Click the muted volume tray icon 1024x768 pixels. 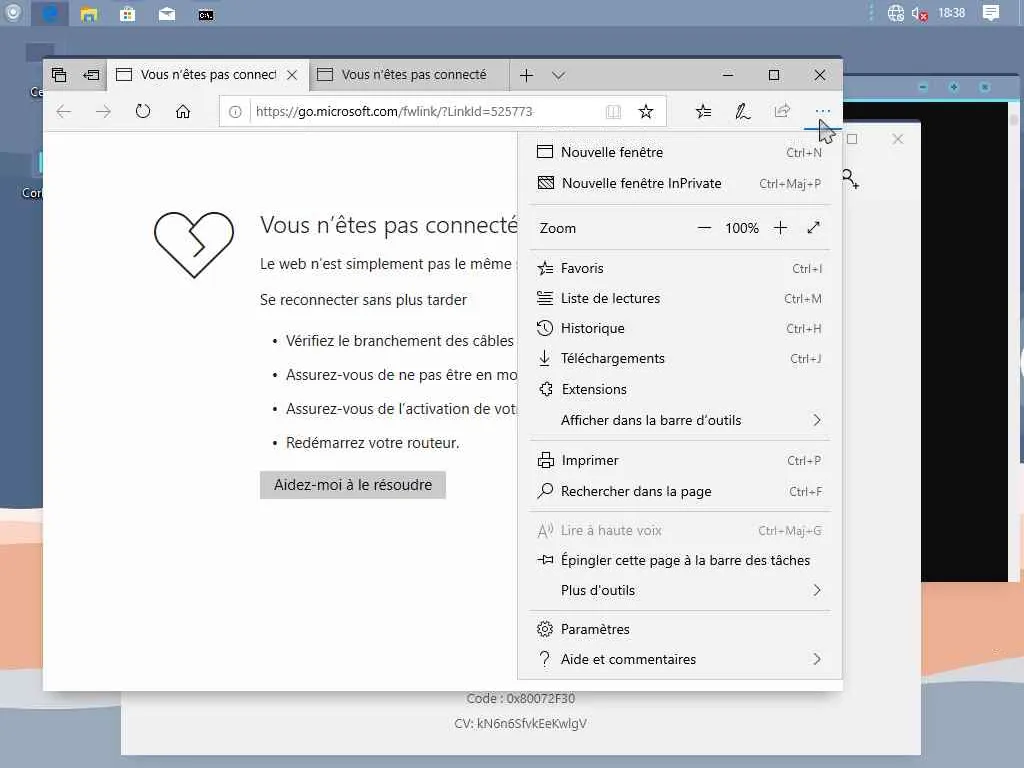[x=920, y=14]
